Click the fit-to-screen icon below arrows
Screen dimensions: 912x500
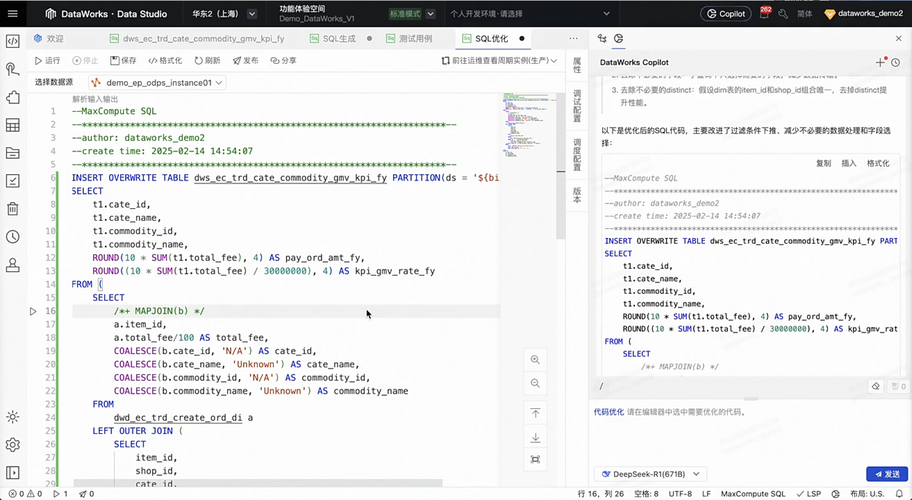[x=536, y=459]
